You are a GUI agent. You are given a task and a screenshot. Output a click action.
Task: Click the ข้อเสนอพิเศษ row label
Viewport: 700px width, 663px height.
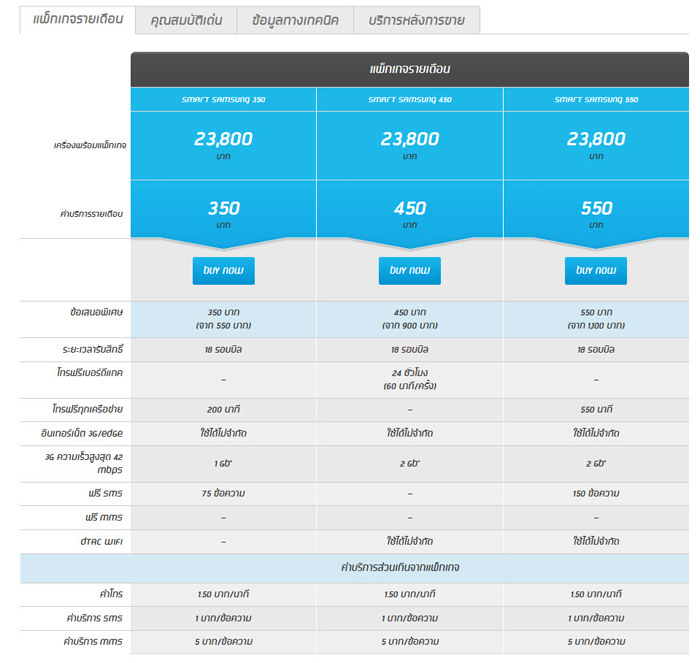coord(96,312)
